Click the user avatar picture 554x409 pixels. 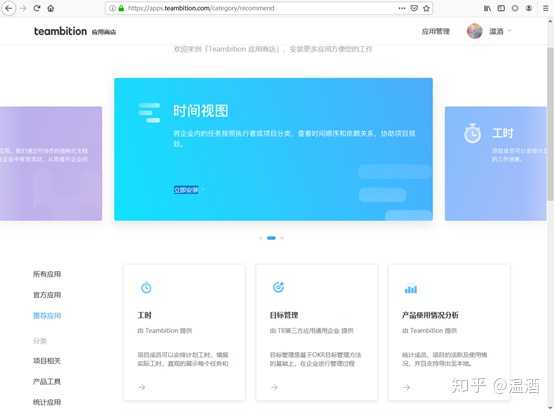pyautogui.click(x=475, y=31)
